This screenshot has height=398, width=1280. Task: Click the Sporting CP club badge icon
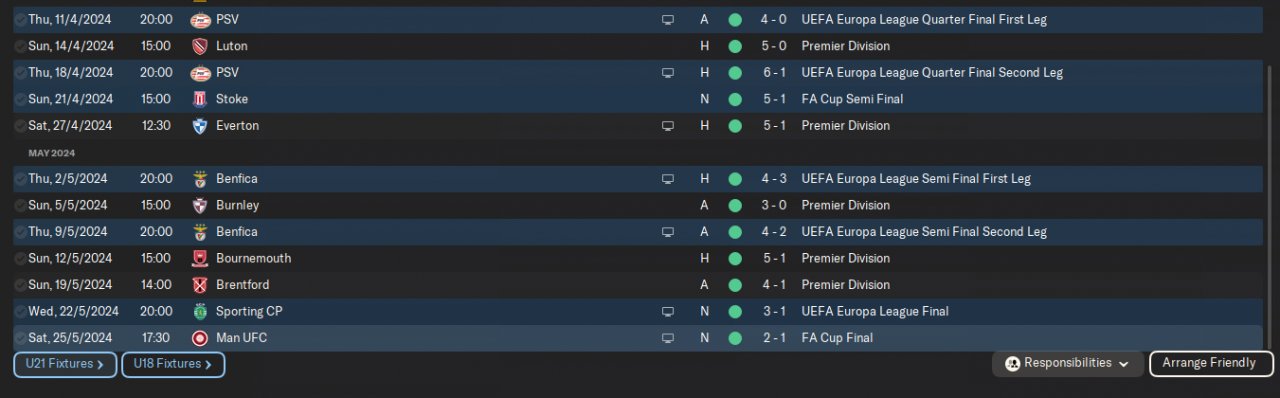point(200,311)
